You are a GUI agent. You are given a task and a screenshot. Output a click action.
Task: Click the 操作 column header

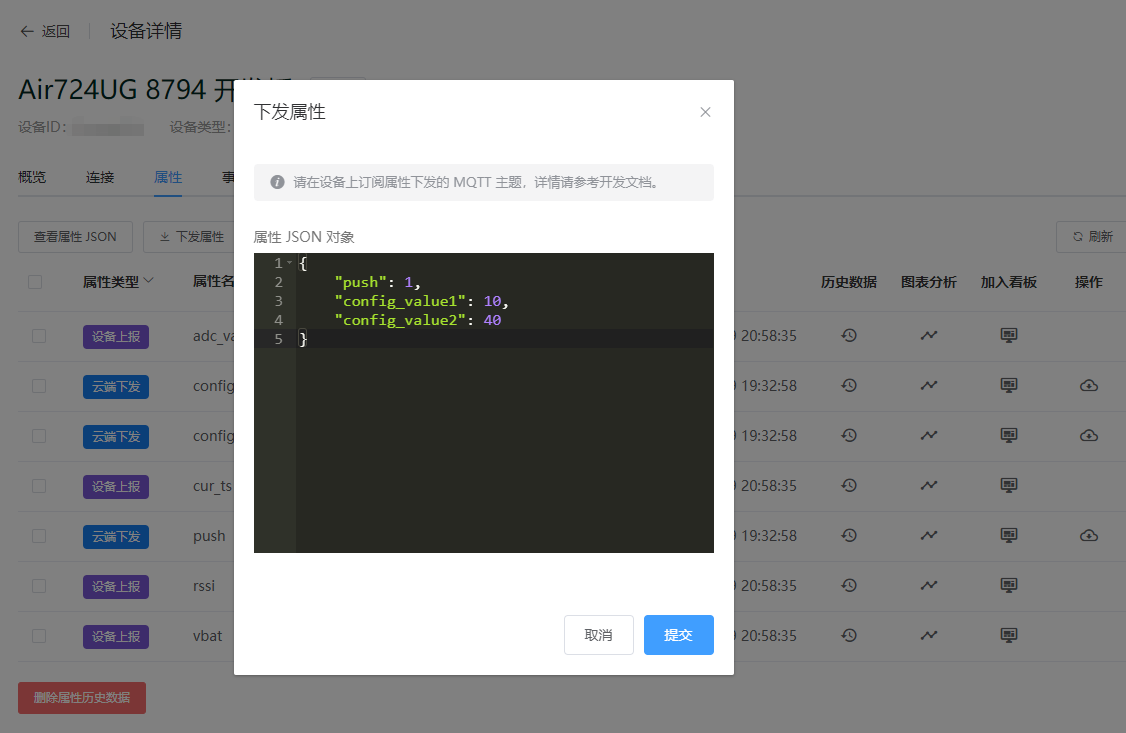click(x=1089, y=282)
